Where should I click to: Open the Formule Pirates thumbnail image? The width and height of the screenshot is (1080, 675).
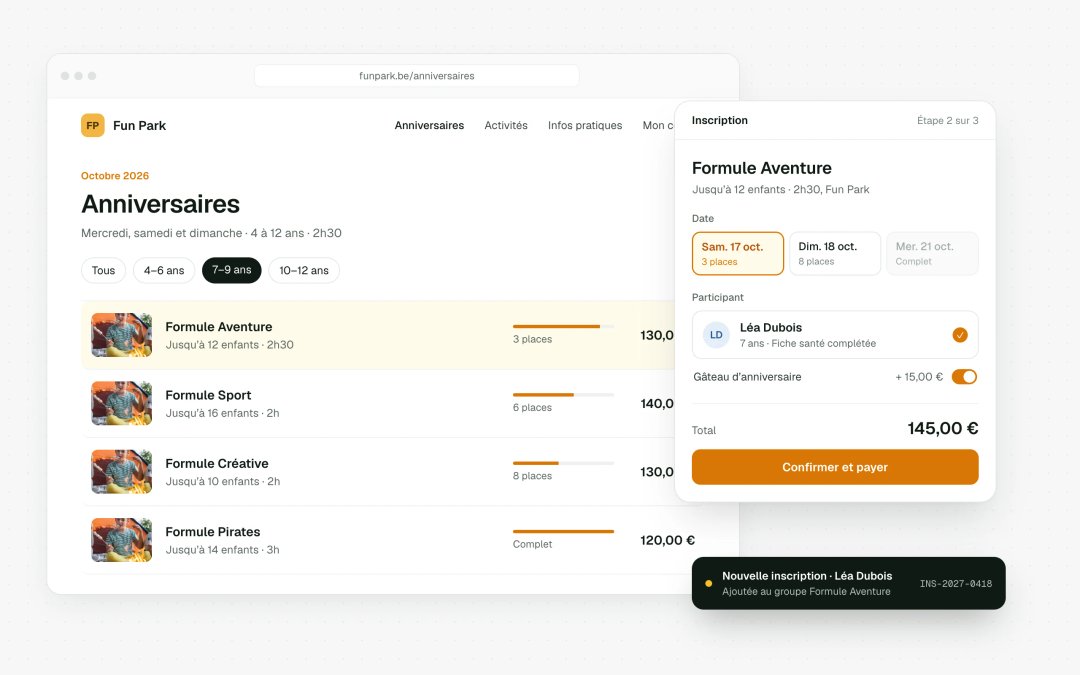pos(122,539)
